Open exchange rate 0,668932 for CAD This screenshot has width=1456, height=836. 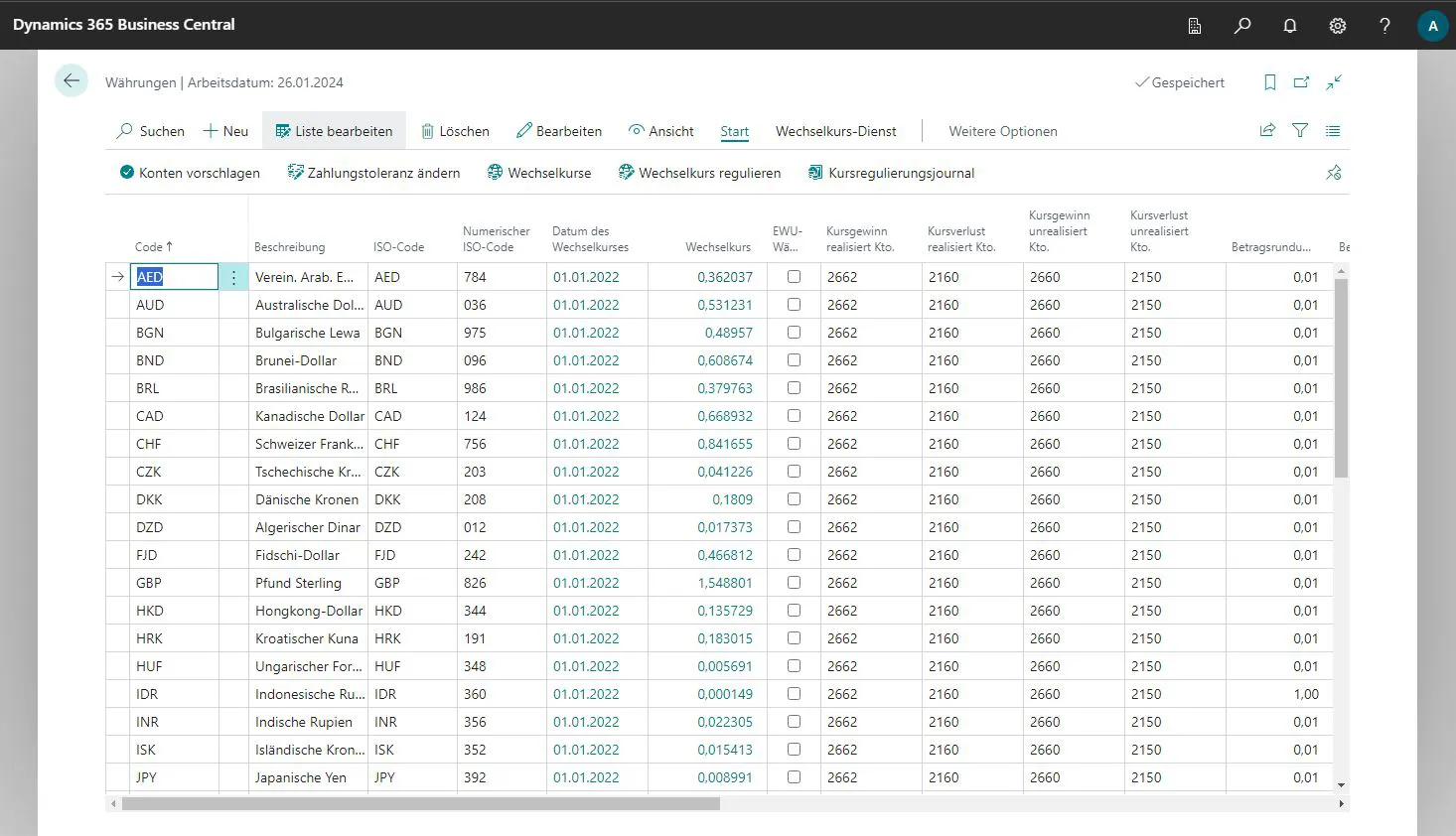pyautogui.click(x=725, y=416)
